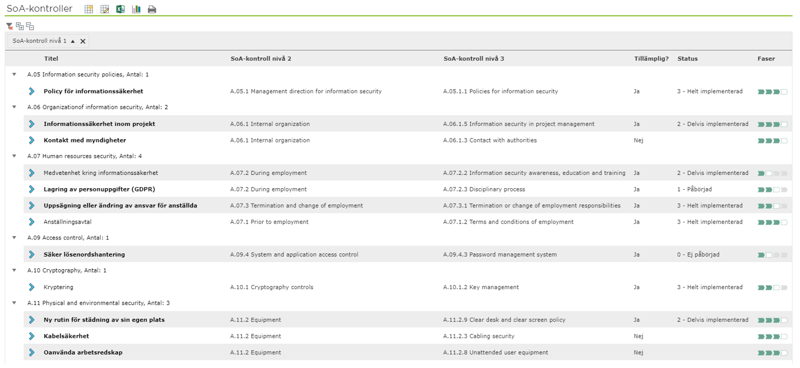Open the bar chart icon
Image resolution: width=800 pixels, height=368 pixels.
click(x=136, y=9)
